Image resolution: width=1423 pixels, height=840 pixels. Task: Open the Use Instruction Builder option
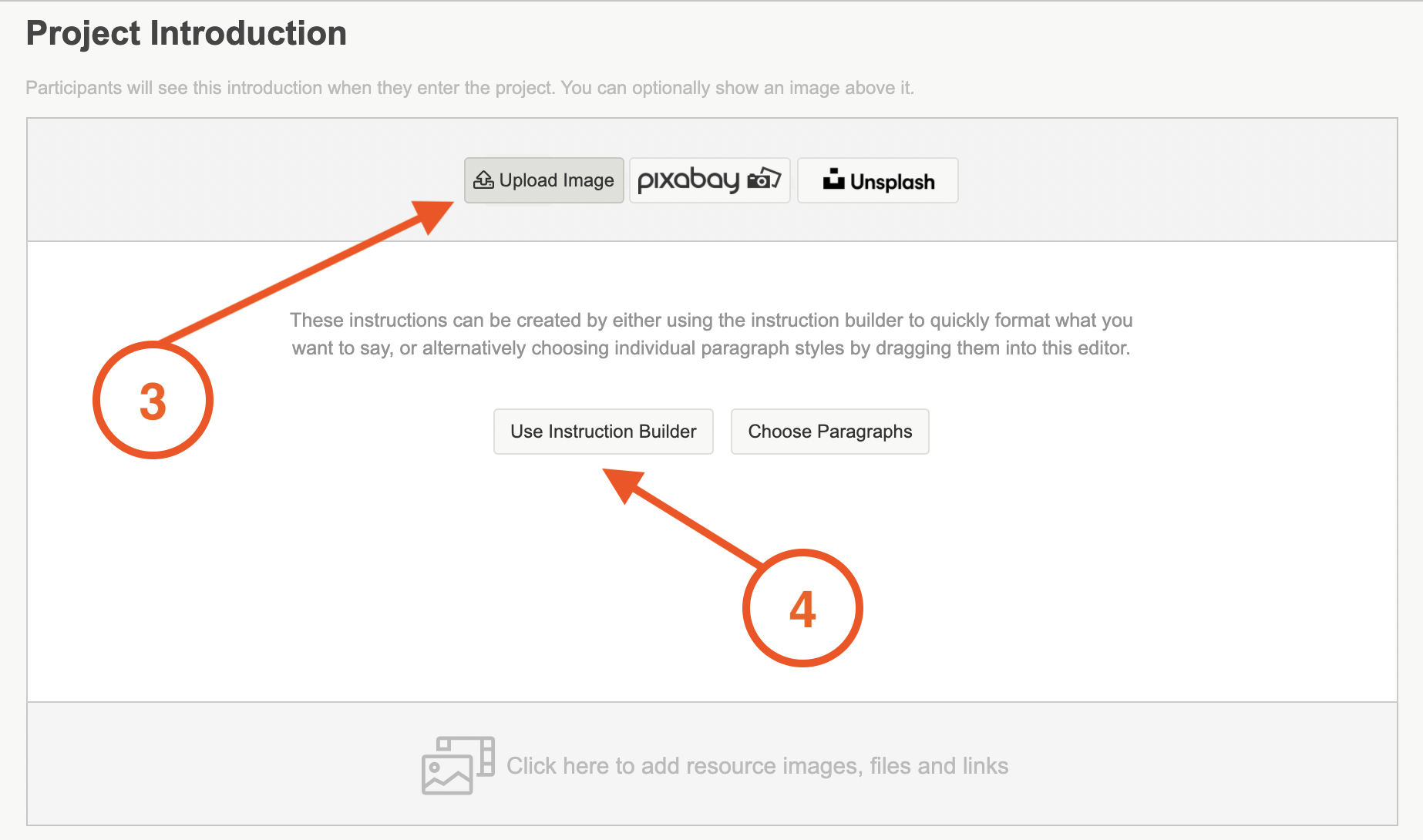click(x=604, y=432)
